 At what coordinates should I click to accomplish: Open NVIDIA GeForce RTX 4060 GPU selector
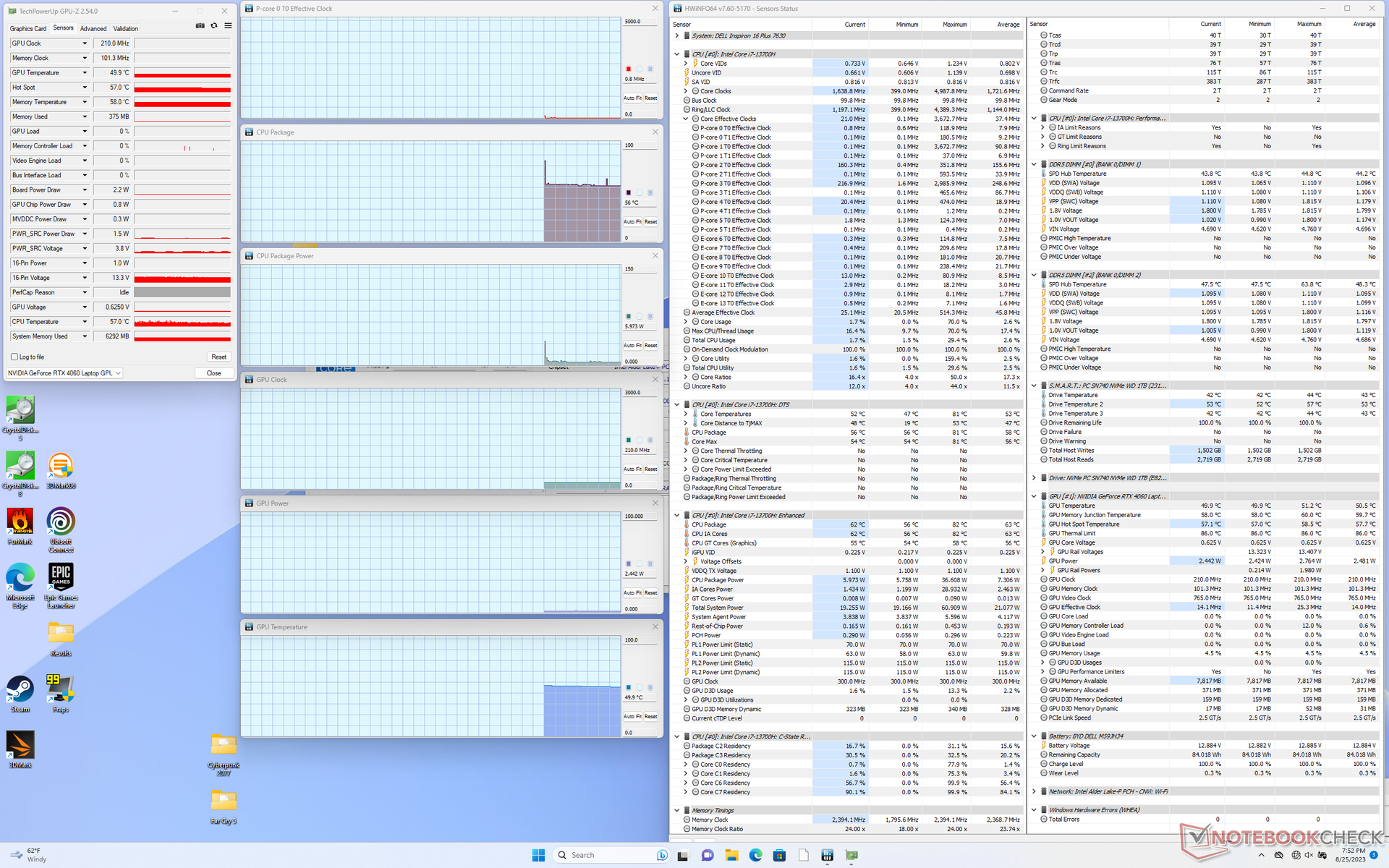pos(64,373)
